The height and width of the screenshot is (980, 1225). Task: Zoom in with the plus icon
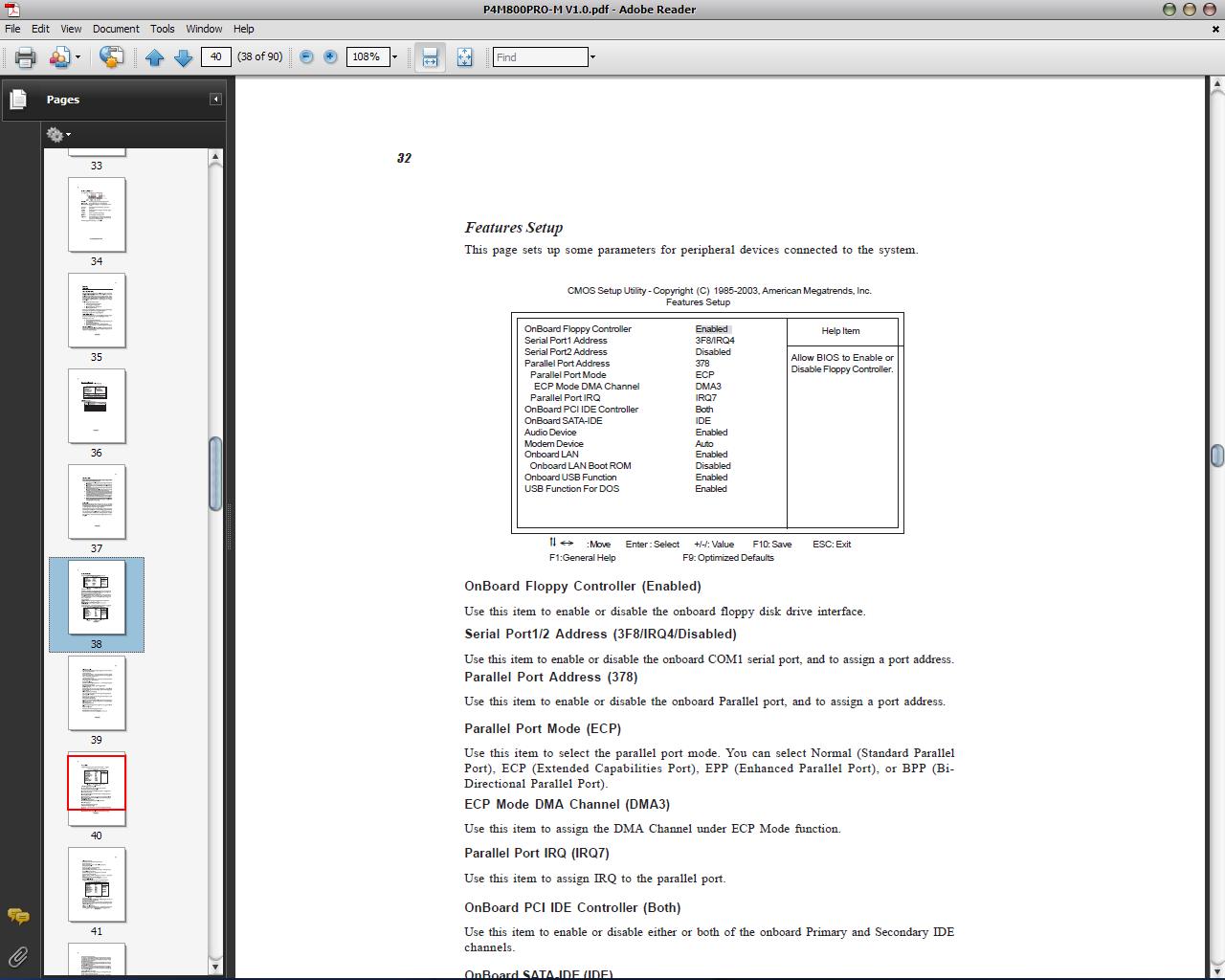pos(330,57)
